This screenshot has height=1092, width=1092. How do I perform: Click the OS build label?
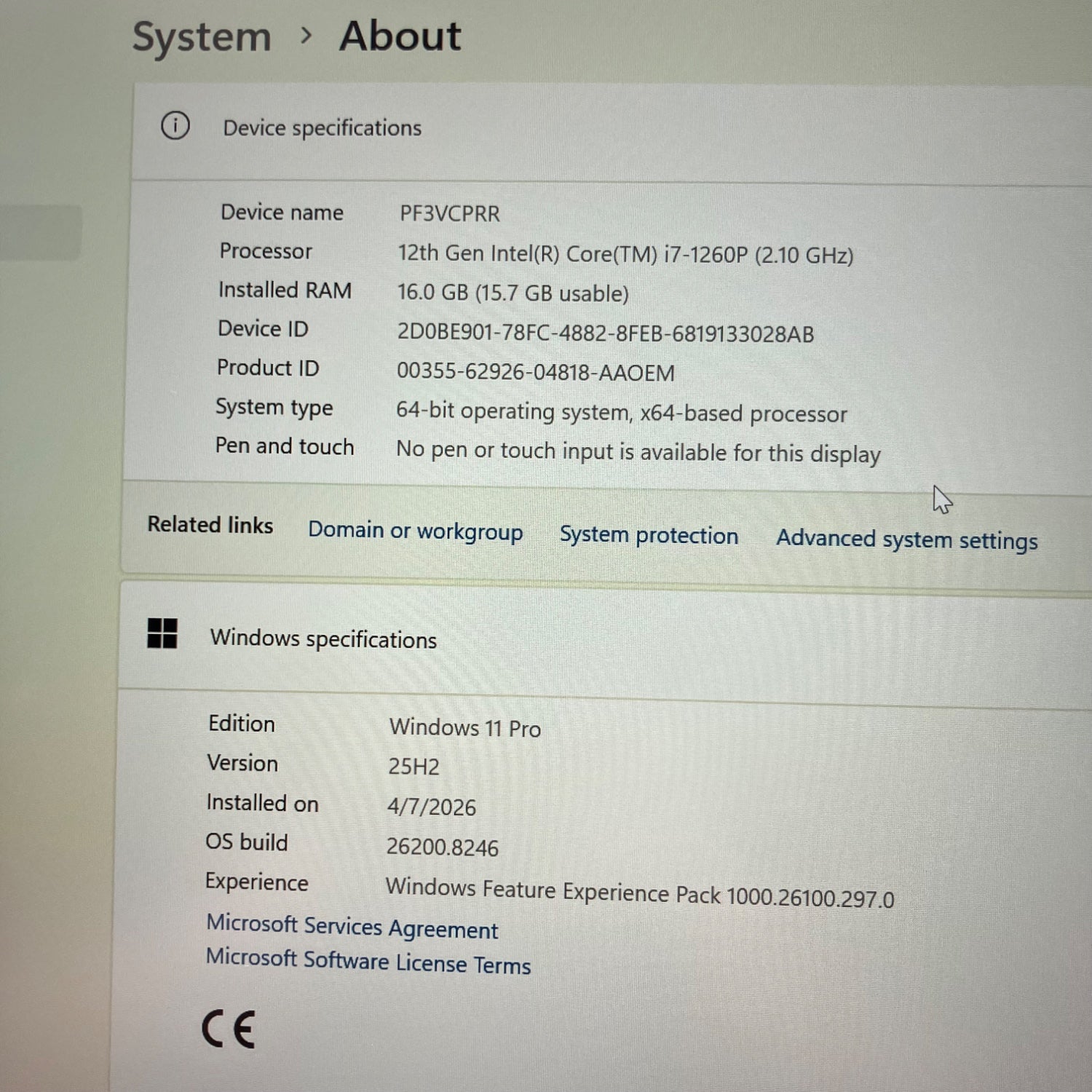[247, 842]
